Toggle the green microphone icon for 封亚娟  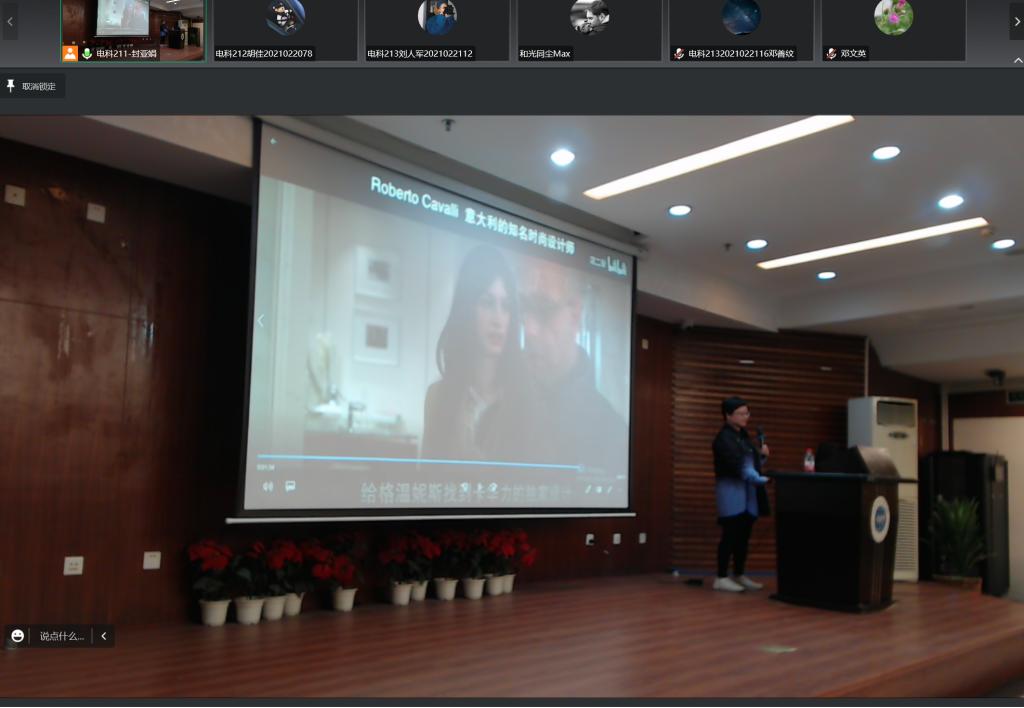[87, 53]
